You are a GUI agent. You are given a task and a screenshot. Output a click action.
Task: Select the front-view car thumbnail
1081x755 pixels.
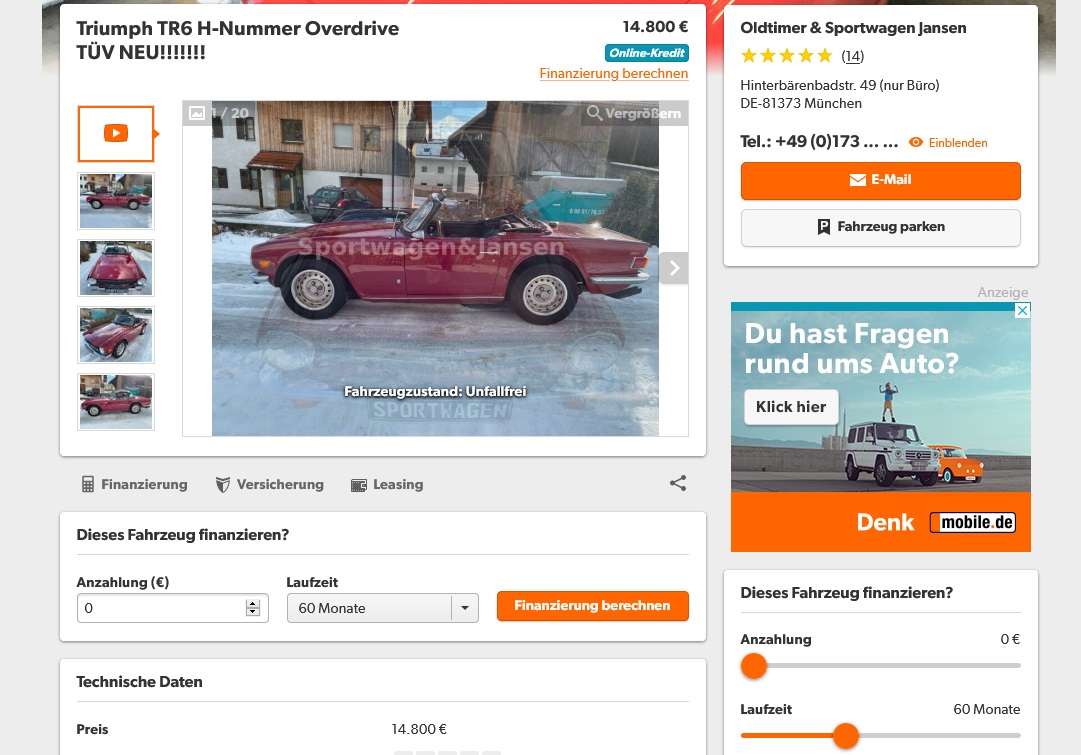coord(116,268)
